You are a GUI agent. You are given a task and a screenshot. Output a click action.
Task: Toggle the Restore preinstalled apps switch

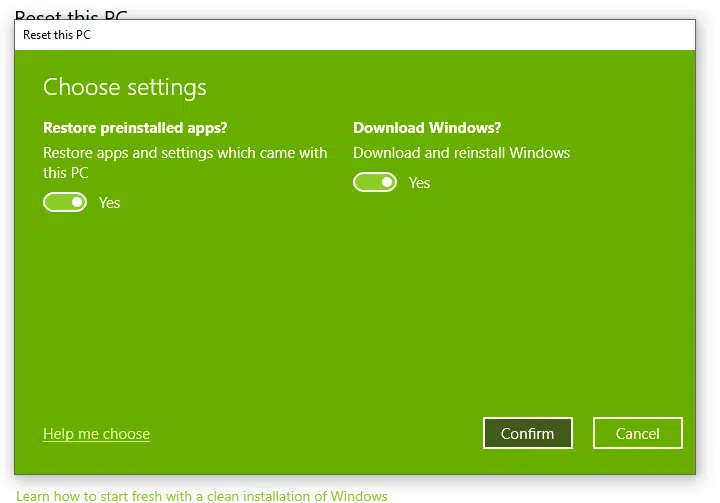[65, 202]
